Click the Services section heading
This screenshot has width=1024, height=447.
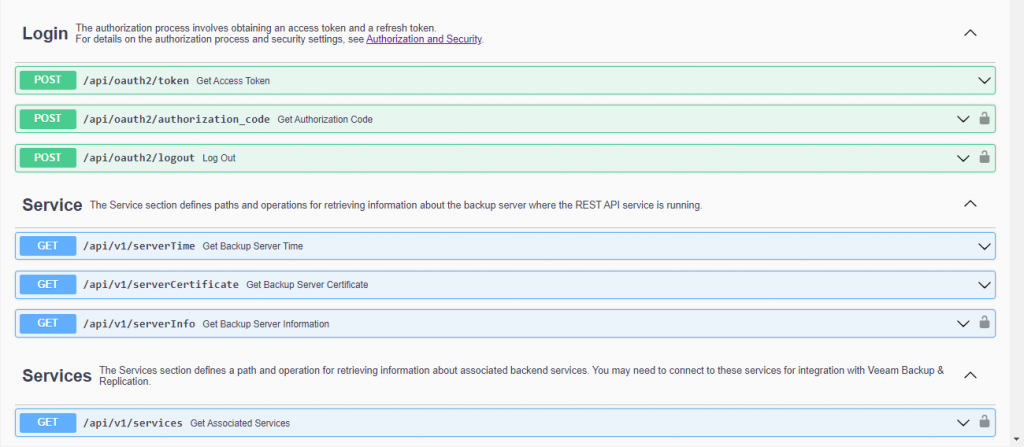(57, 376)
